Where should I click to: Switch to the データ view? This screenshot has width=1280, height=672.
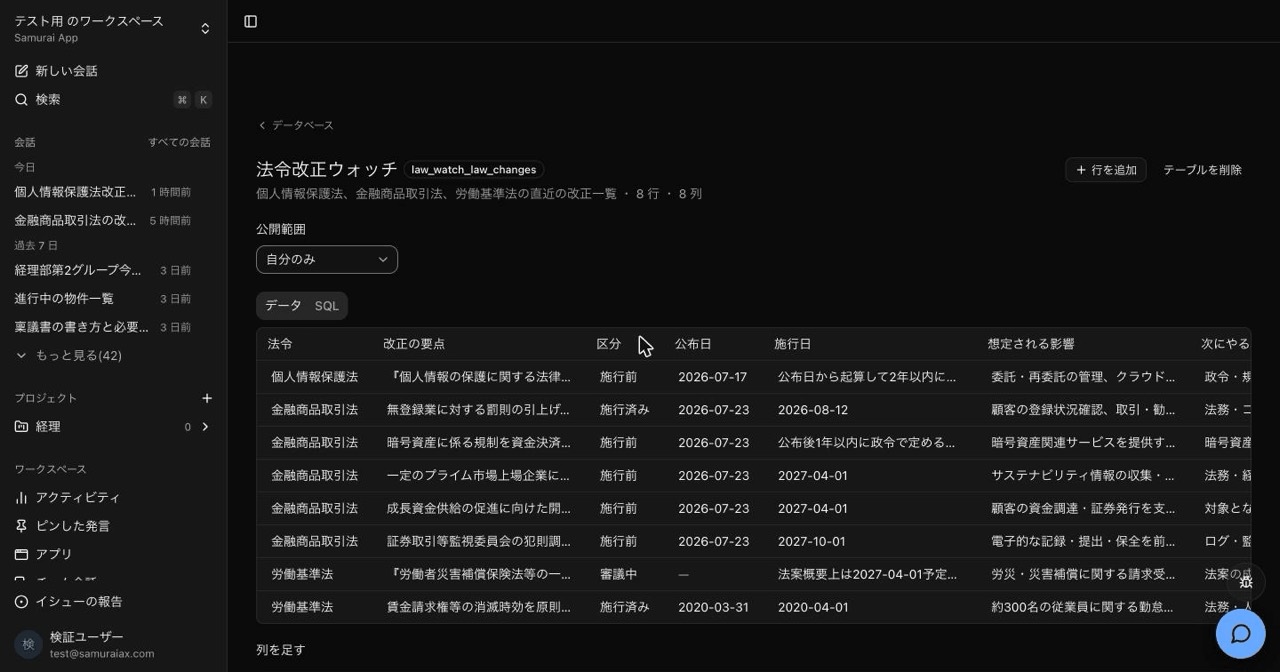pos(283,306)
